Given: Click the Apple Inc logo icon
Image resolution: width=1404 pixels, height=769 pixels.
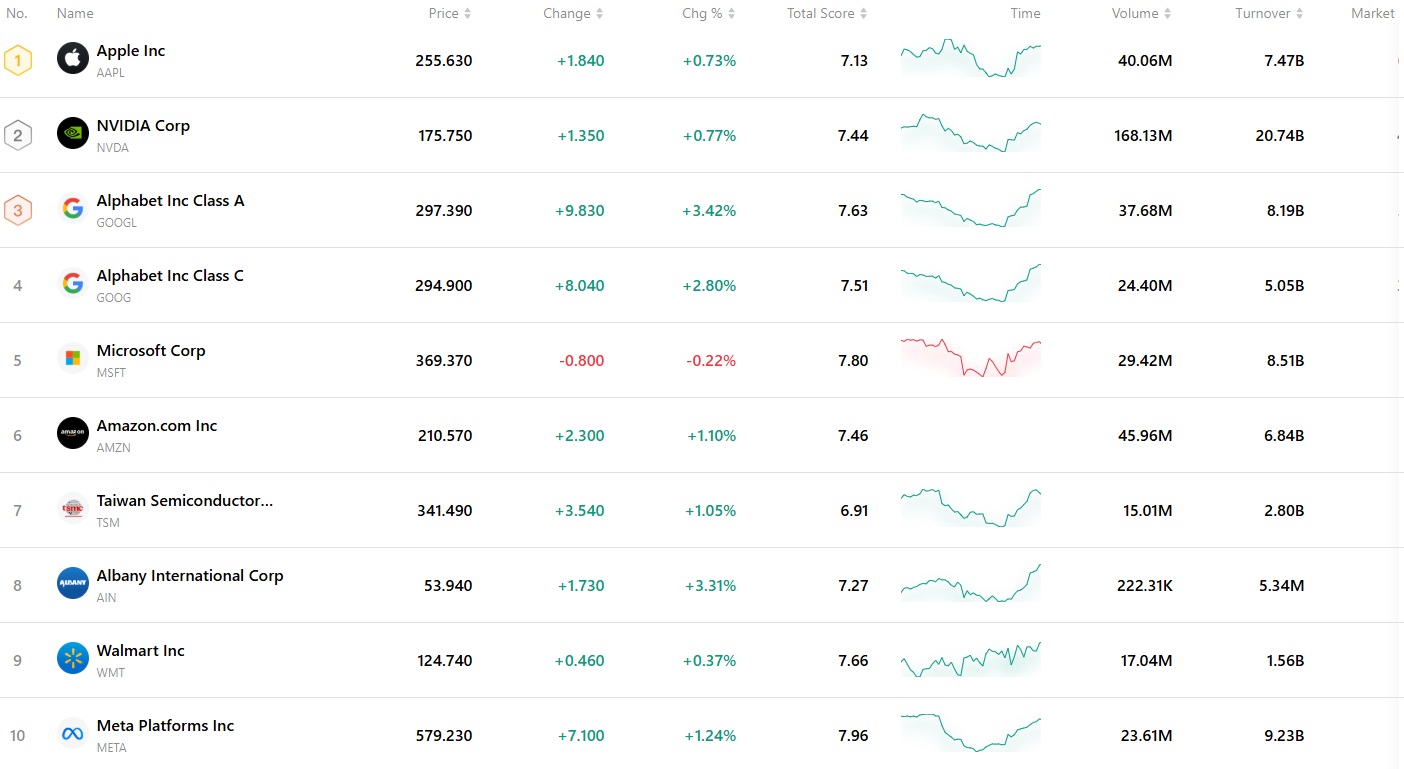Looking at the screenshot, I should [73, 59].
